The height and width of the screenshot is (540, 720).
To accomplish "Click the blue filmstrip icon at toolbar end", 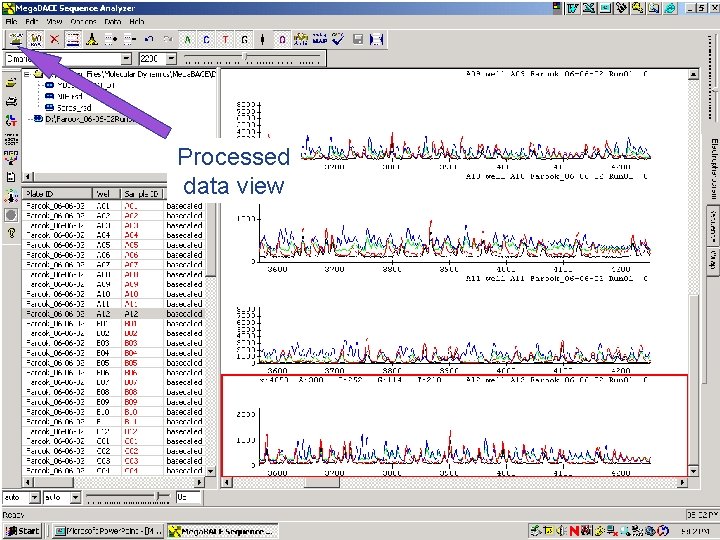I will [x=377, y=39].
